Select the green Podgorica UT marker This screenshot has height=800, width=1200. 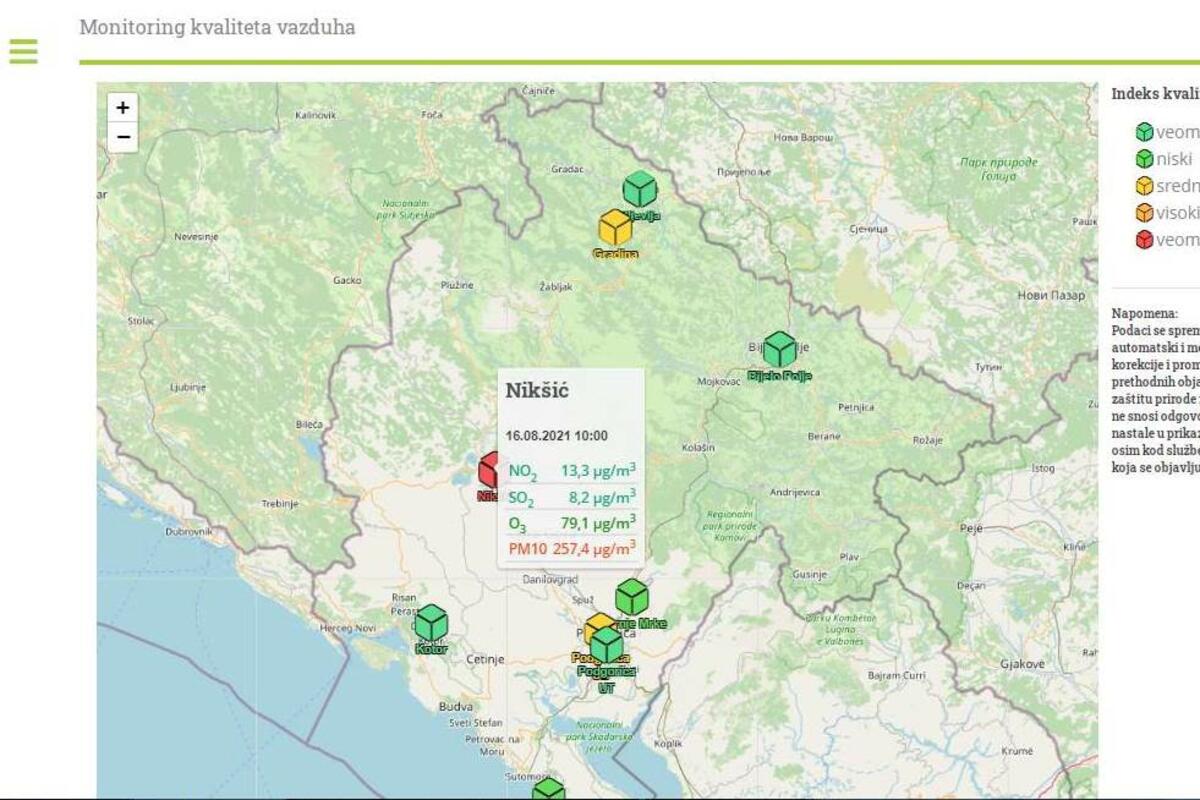(x=607, y=647)
